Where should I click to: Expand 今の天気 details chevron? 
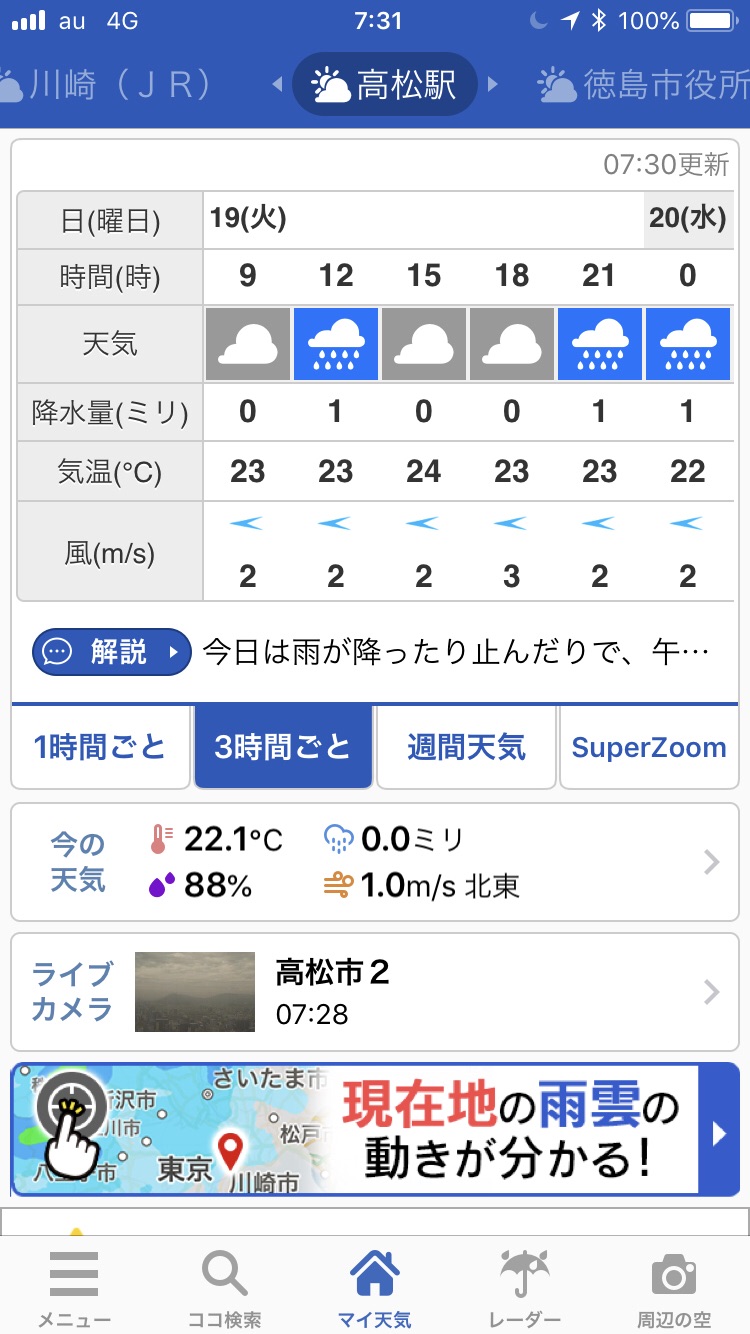(711, 862)
